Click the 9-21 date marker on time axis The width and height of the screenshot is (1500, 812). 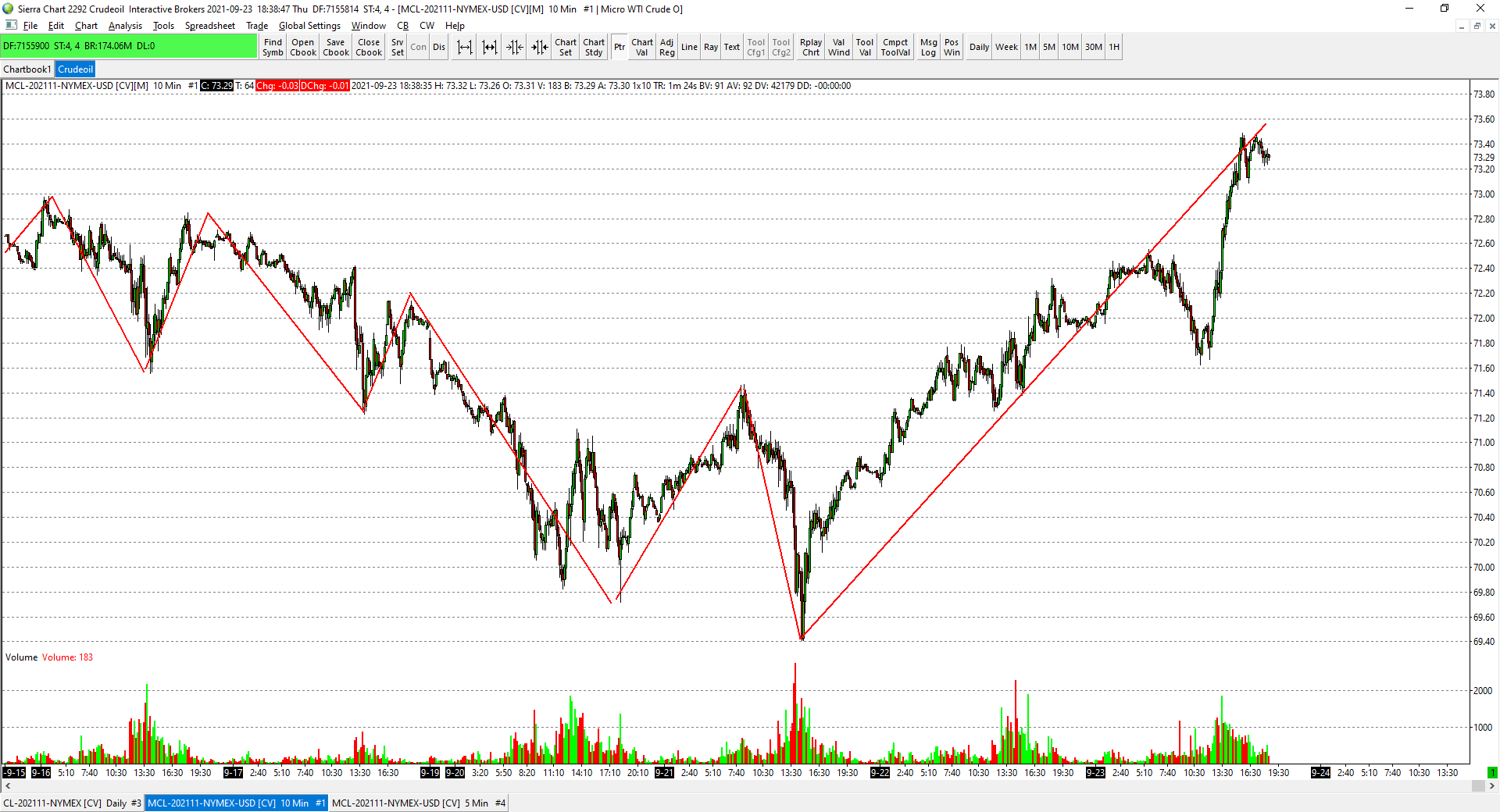click(x=664, y=773)
